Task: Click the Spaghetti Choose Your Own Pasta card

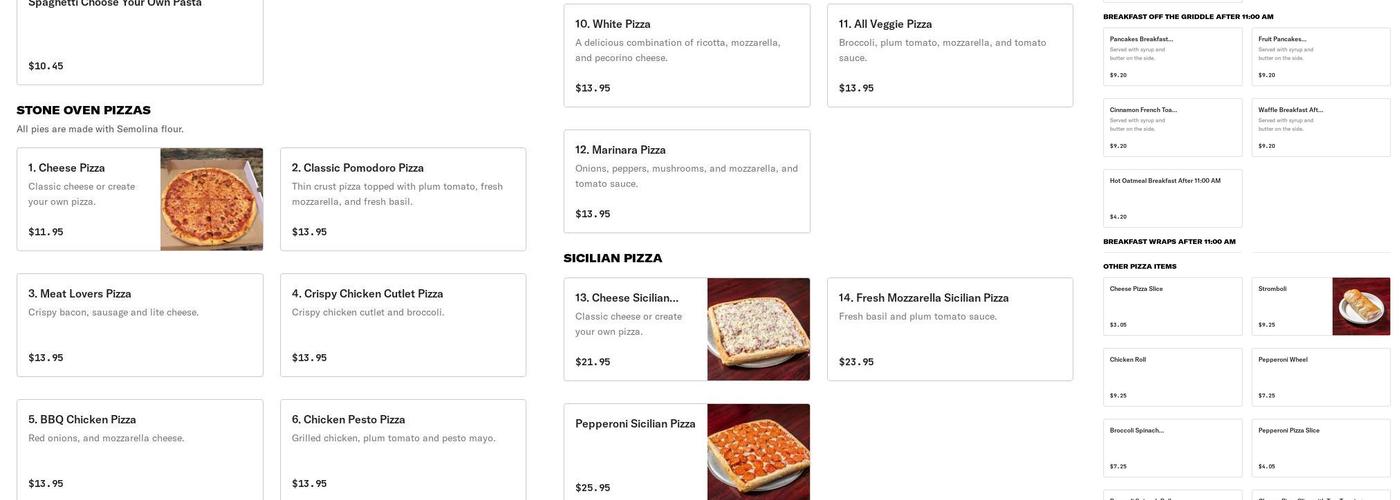Action: click(x=140, y=40)
